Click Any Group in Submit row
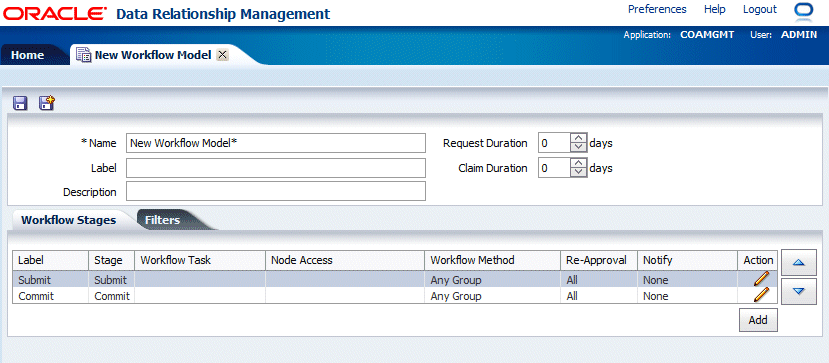 456,280
